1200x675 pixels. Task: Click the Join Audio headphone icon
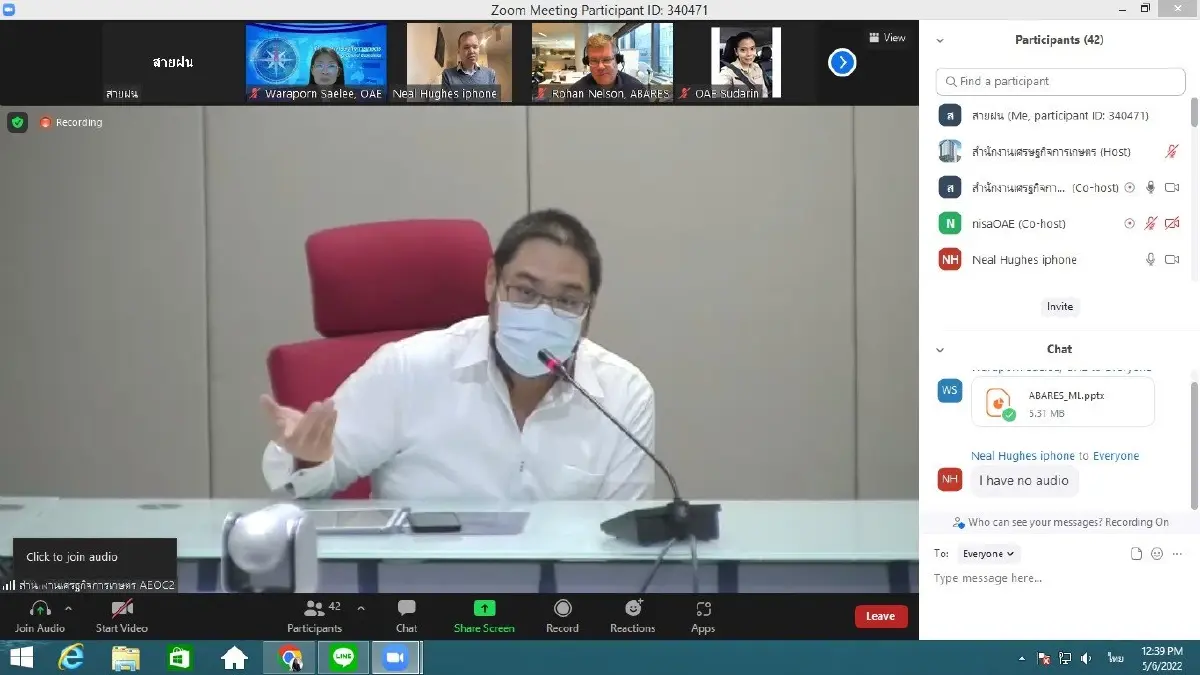click(x=40, y=608)
